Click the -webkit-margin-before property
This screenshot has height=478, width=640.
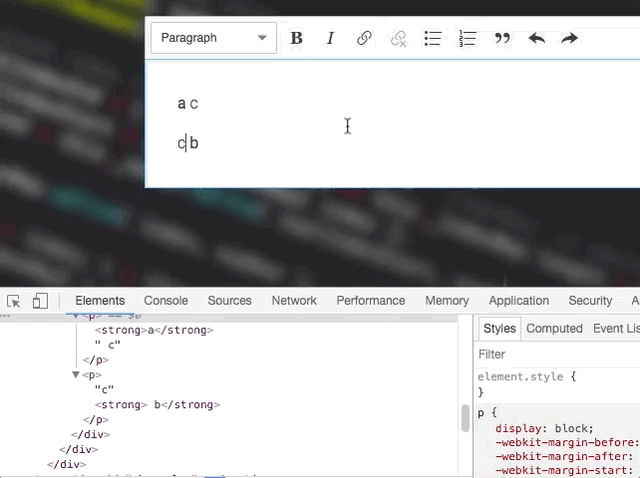point(567,442)
